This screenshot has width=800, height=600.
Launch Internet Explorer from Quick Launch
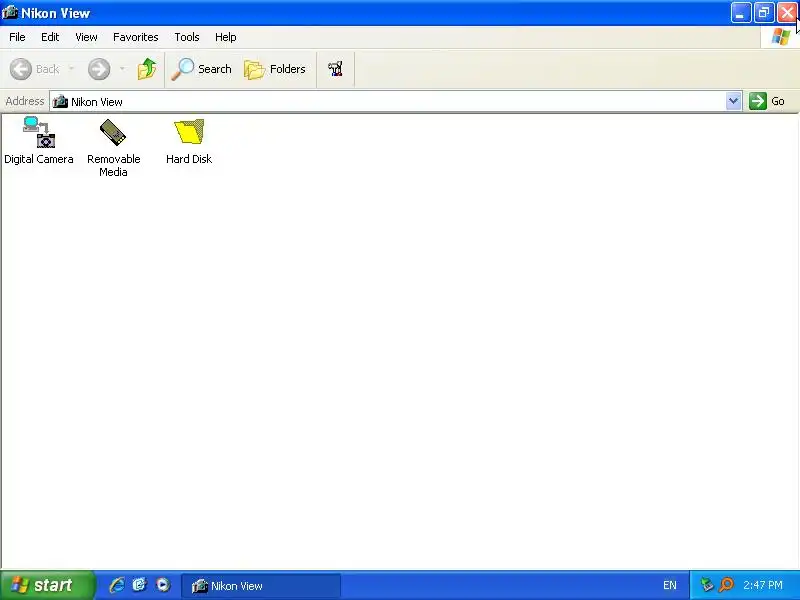[117, 585]
